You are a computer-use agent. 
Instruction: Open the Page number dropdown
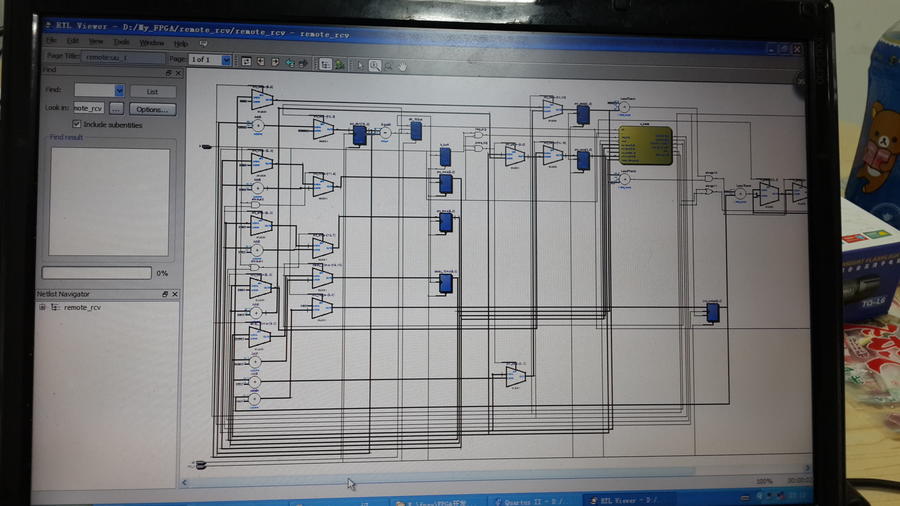[x=226, y=60]
